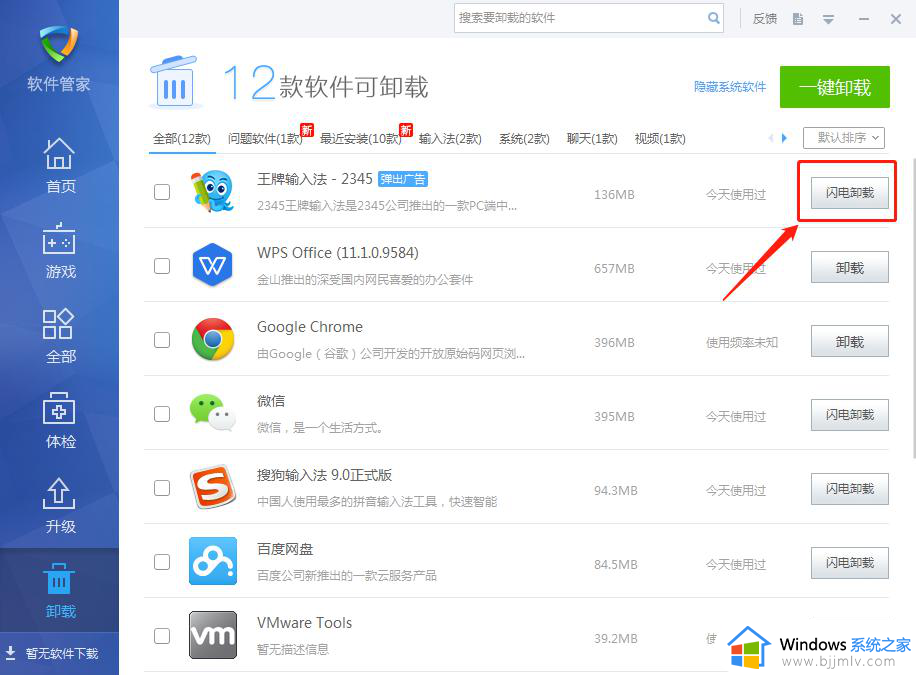Click 卸载 for Google Chrome

[849, 341]
